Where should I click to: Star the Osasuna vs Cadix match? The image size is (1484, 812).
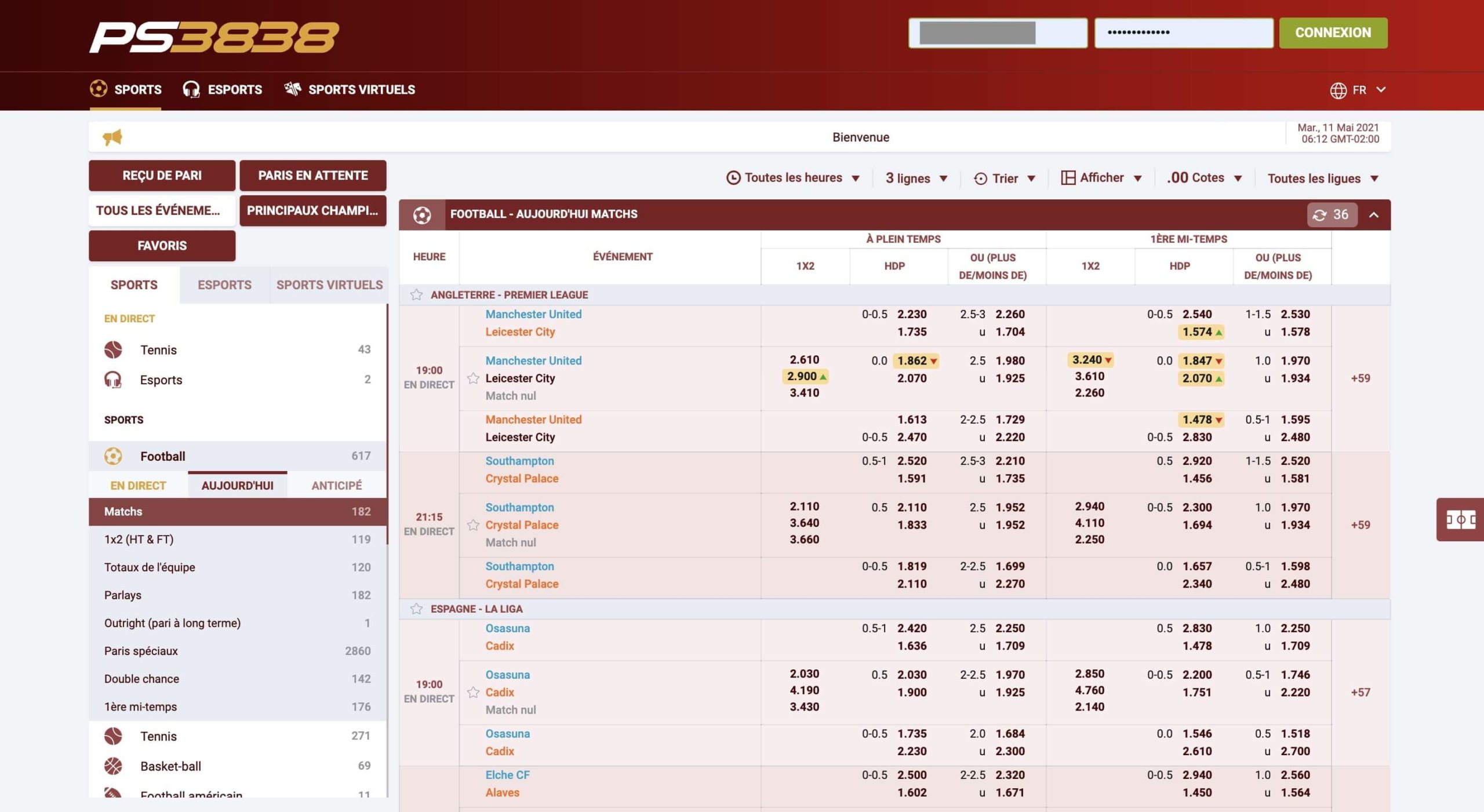473,692
